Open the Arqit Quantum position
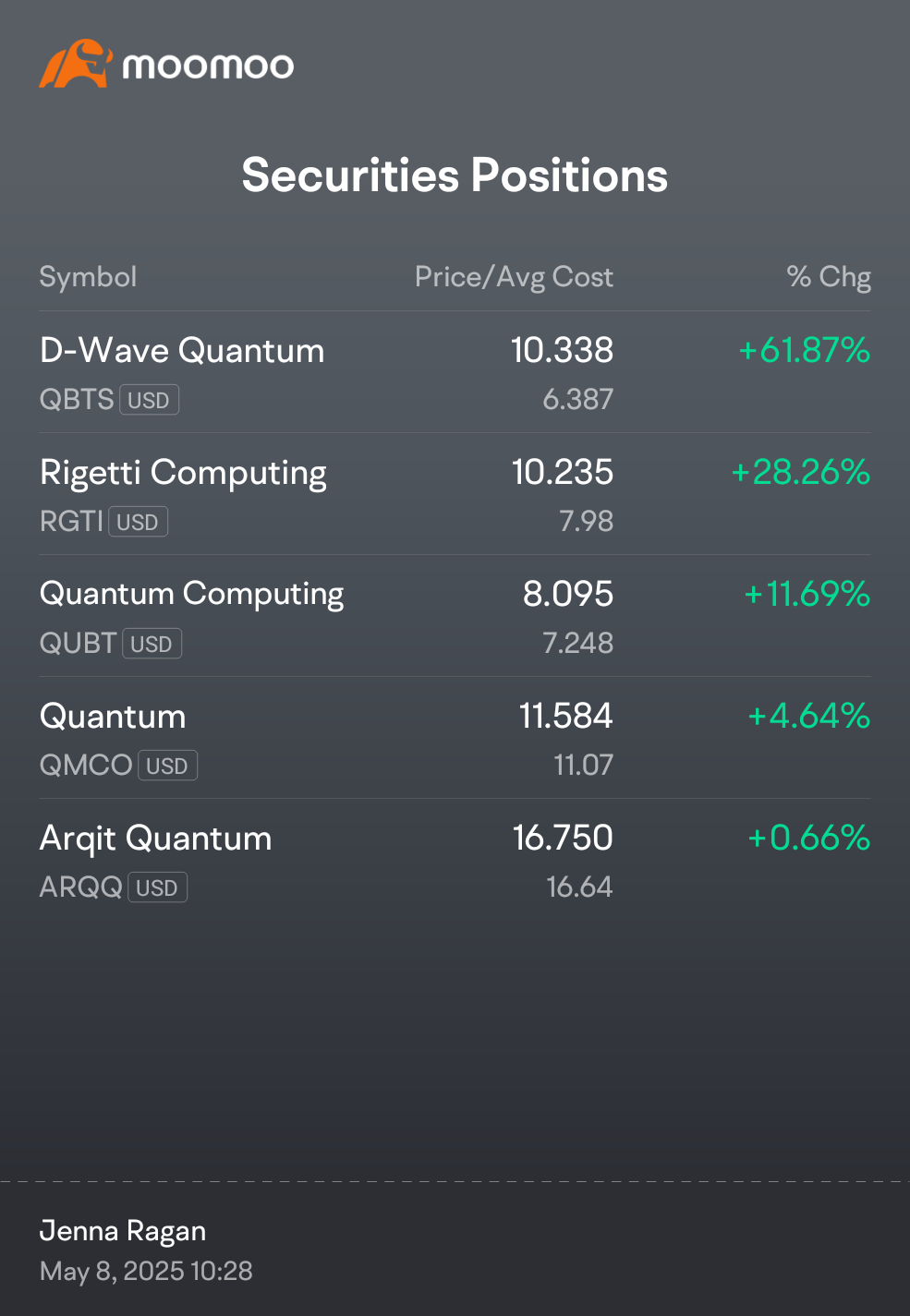 (455, 860)
